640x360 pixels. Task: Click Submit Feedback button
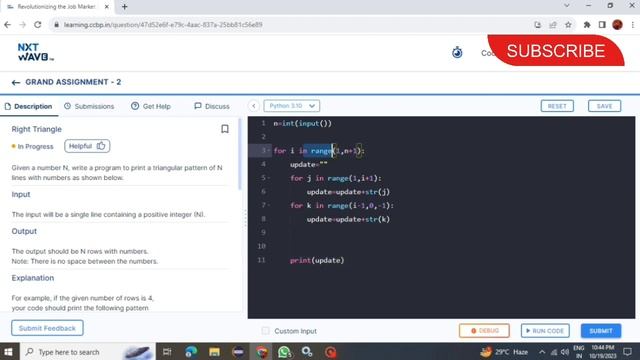click(x=47, y=328)
